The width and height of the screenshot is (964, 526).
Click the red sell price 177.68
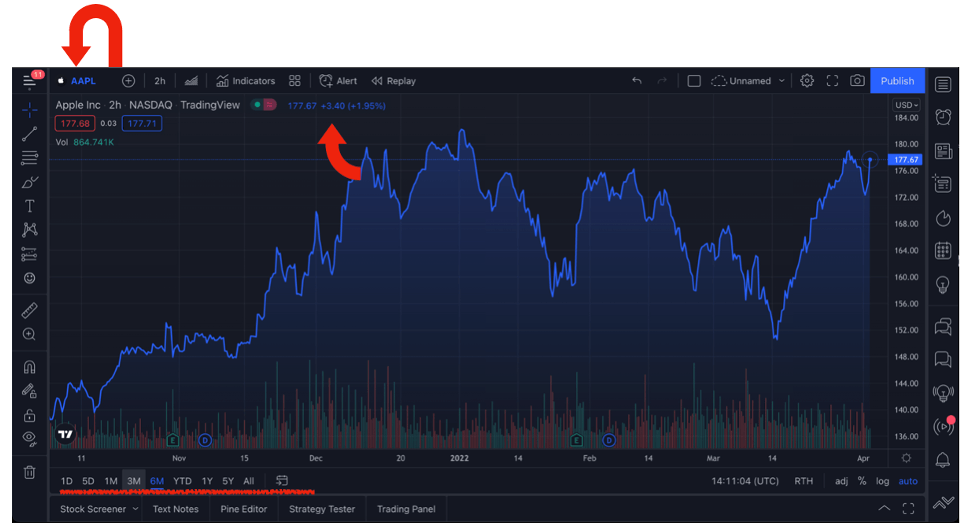click(75, 124)
